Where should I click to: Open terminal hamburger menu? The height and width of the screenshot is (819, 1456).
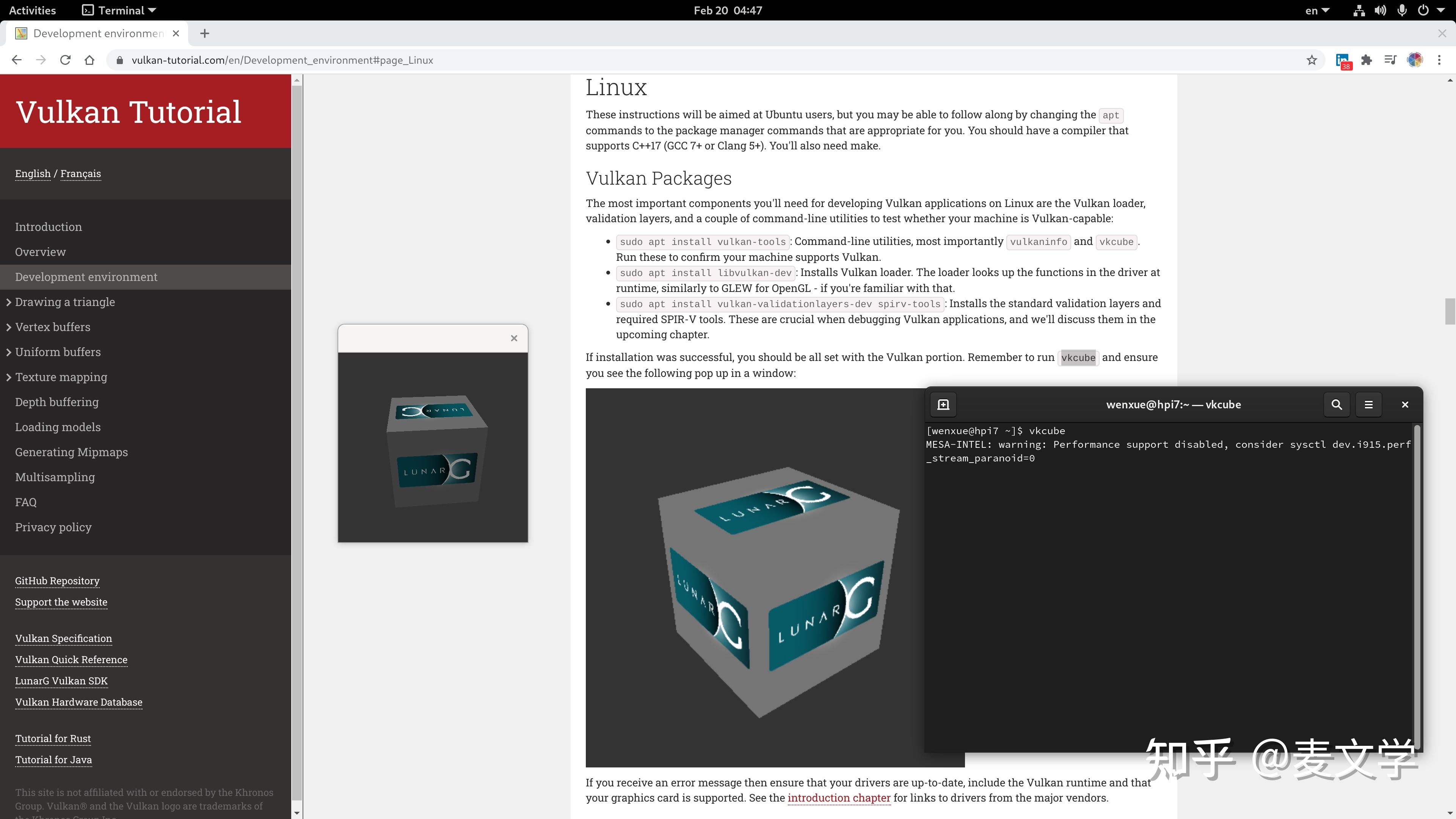[x=1368, y=405]
